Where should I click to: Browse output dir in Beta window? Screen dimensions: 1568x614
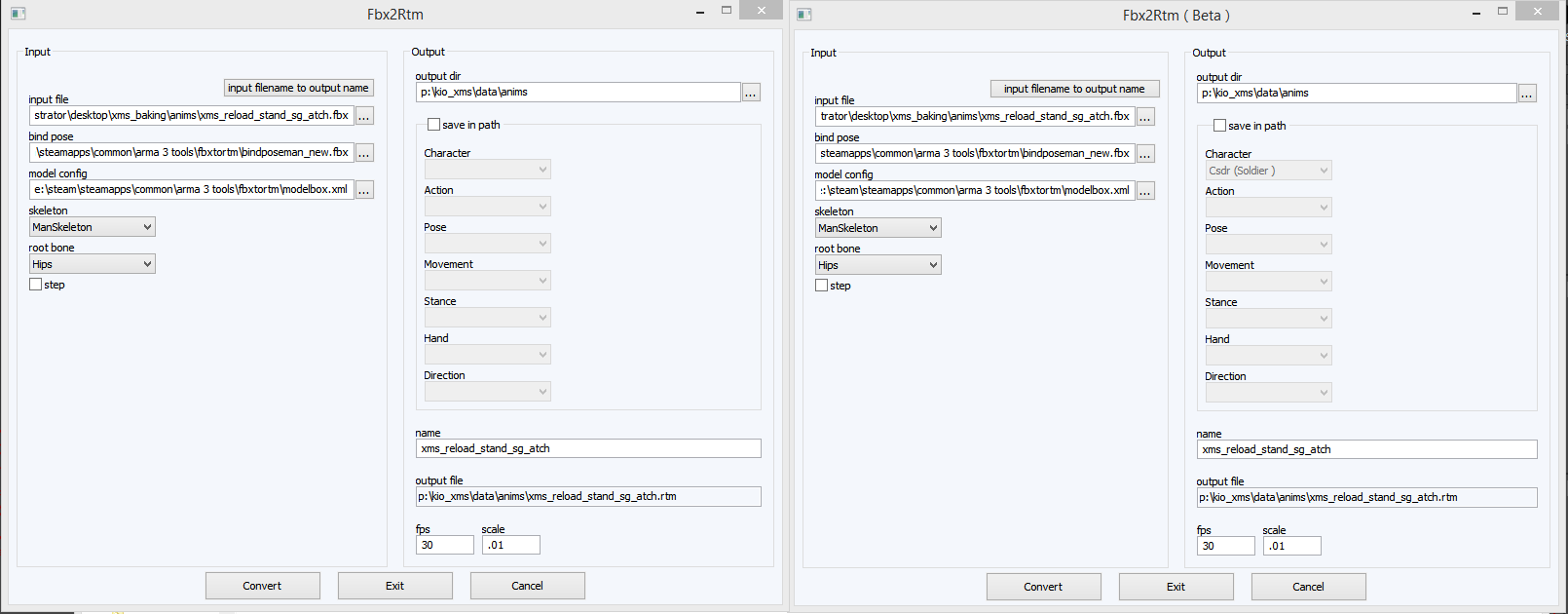[1527, 94]
